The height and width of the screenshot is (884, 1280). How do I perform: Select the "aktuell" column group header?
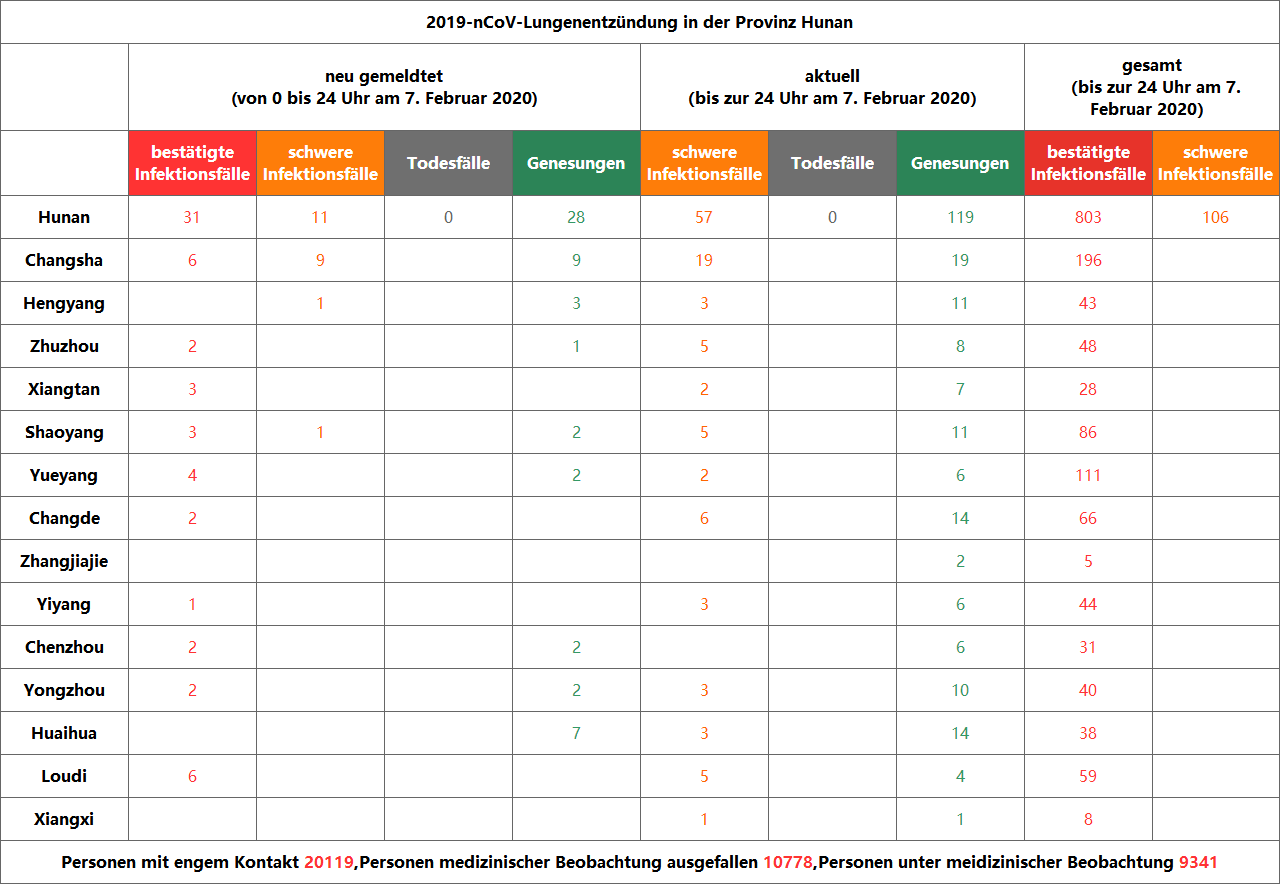(x=832, y=87)
